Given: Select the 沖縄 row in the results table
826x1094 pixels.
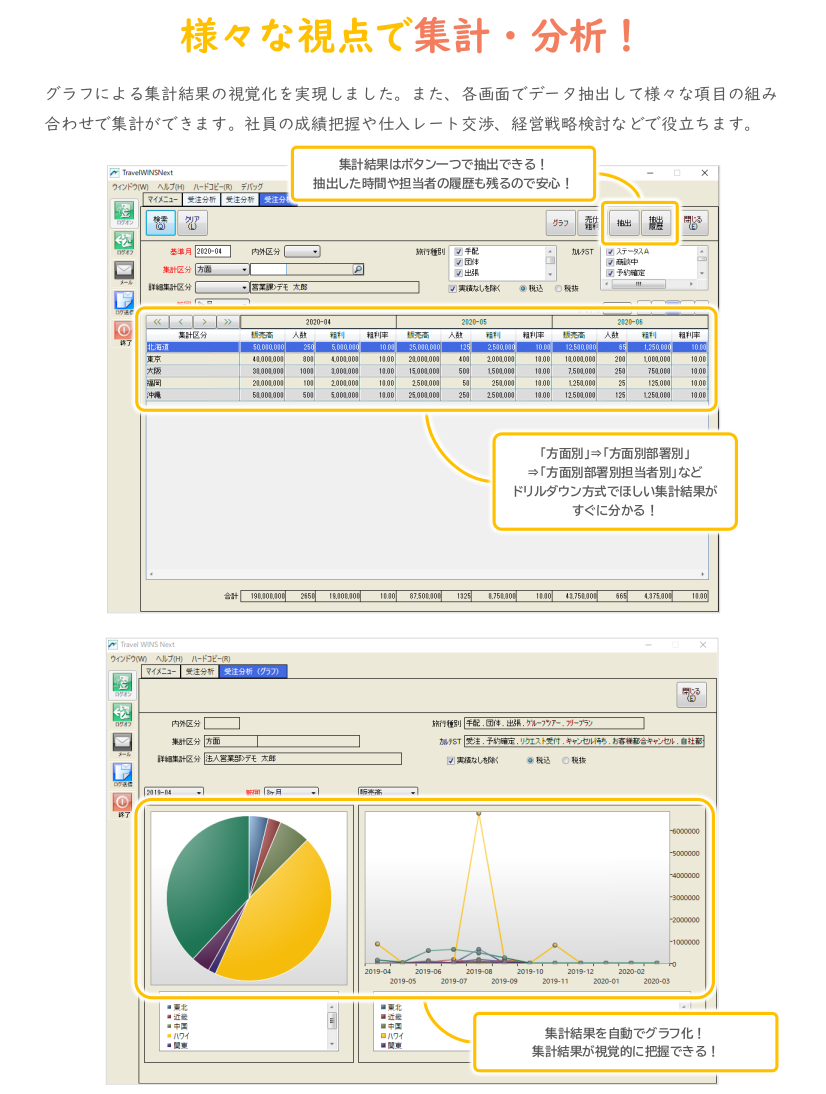Looking at the screenshot, I should pos(427,395).
